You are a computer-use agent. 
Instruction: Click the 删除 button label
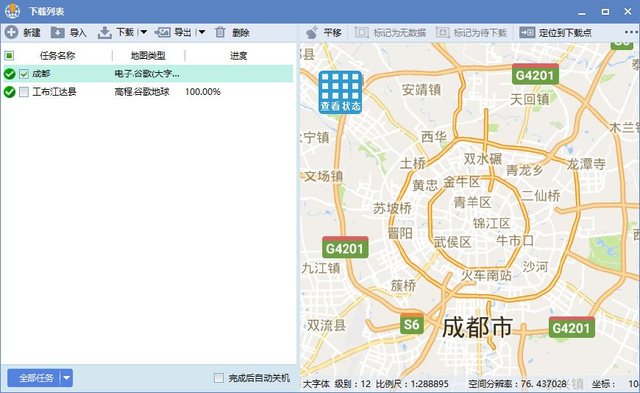241,33
